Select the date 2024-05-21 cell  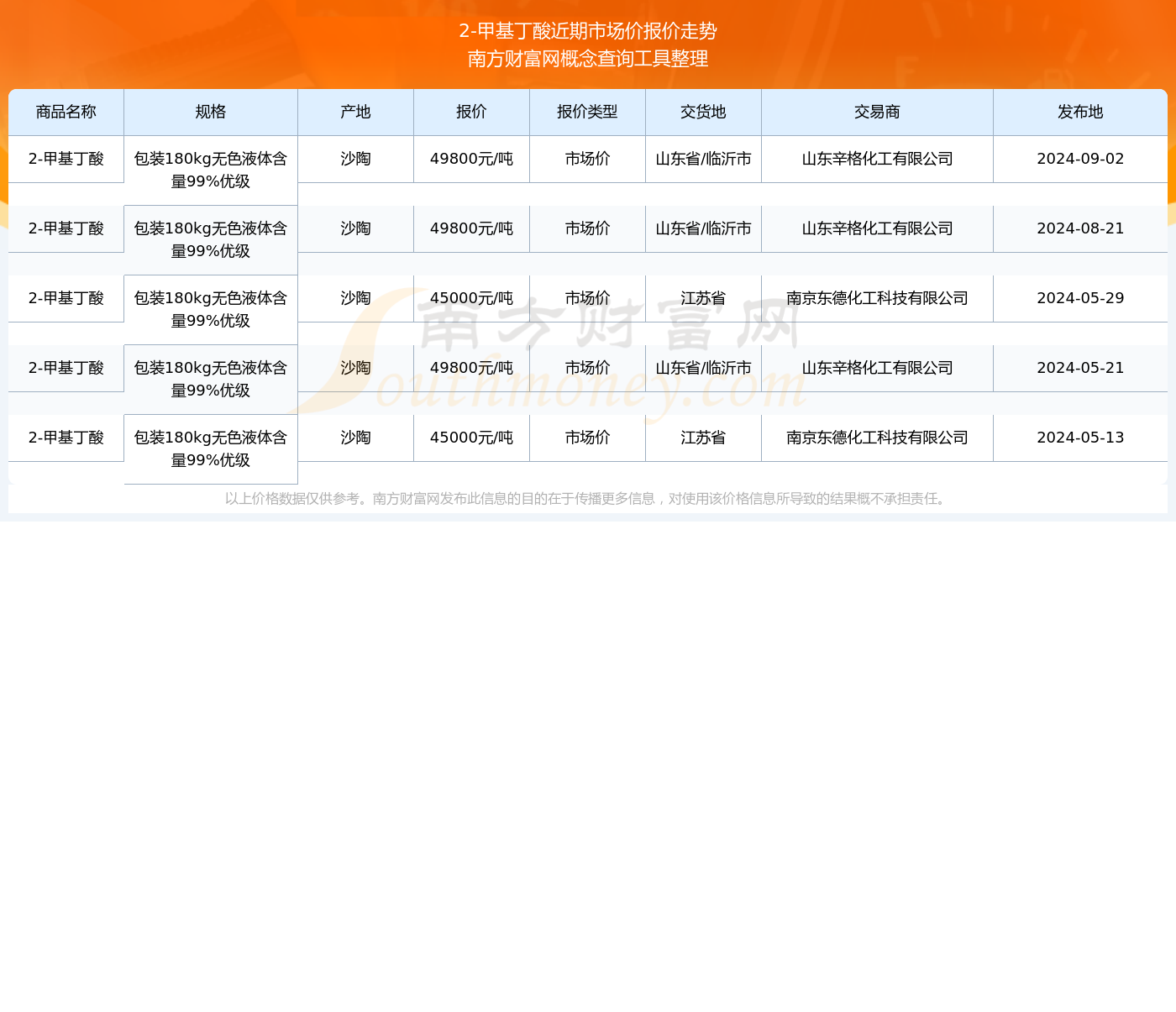[1080, 368]
